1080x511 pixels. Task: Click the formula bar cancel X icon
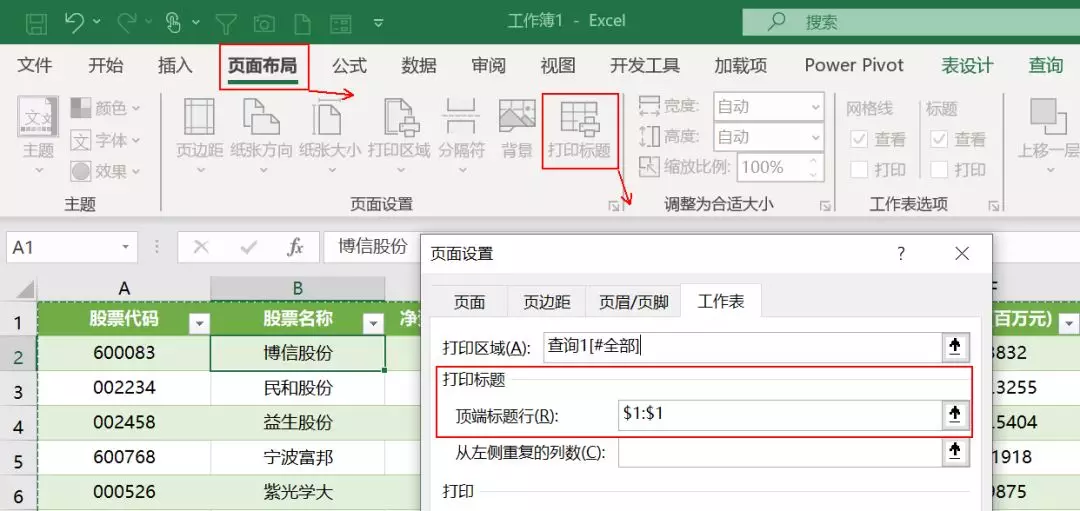coord(201,247)
